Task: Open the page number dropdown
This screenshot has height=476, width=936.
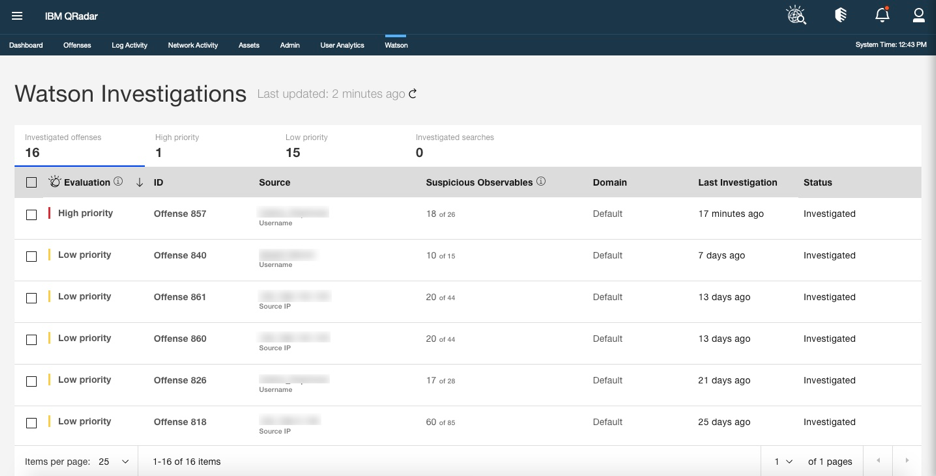Action: pyautogui.click(x=783, y=462)
